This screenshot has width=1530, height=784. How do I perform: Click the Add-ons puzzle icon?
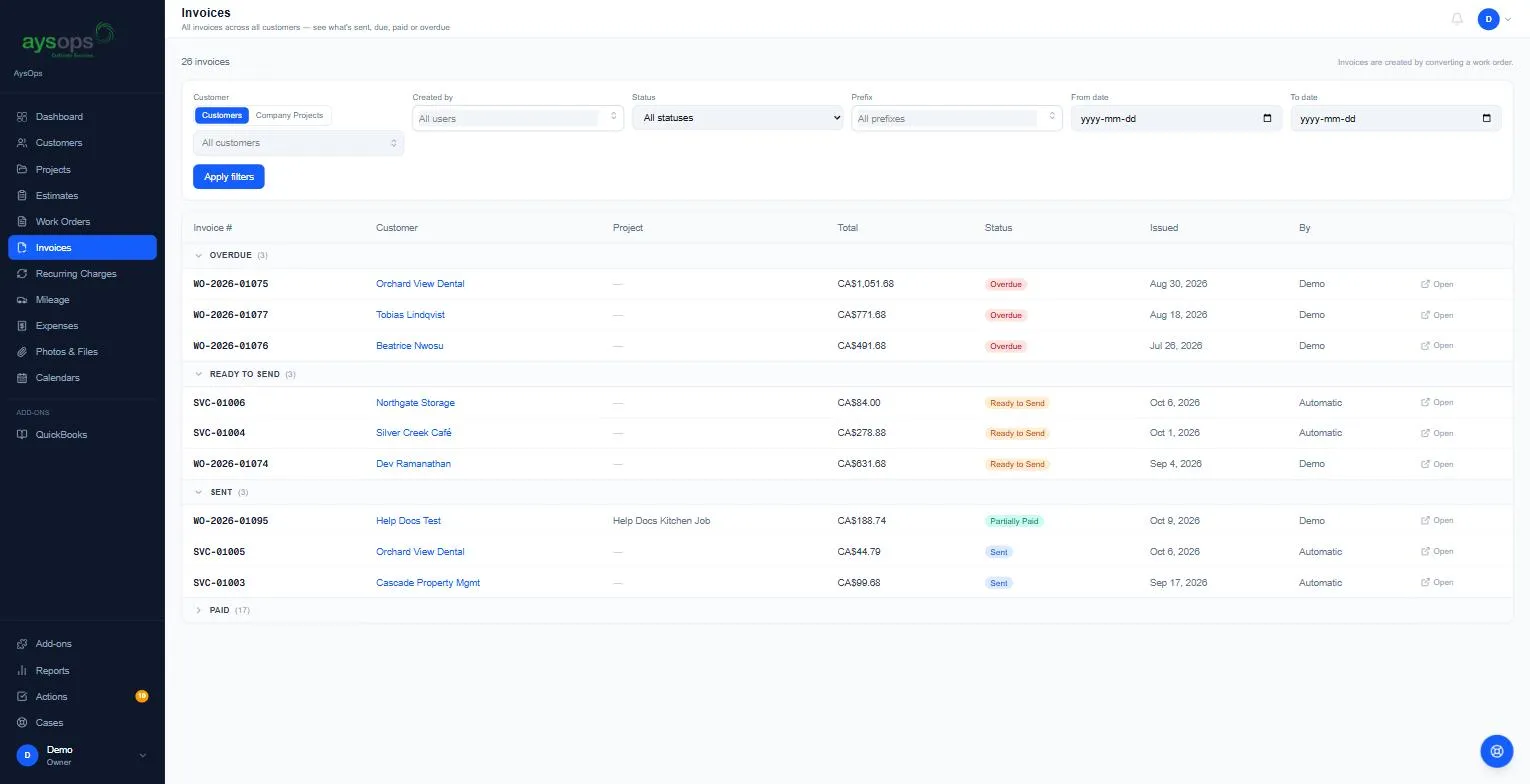pos(22,644)
